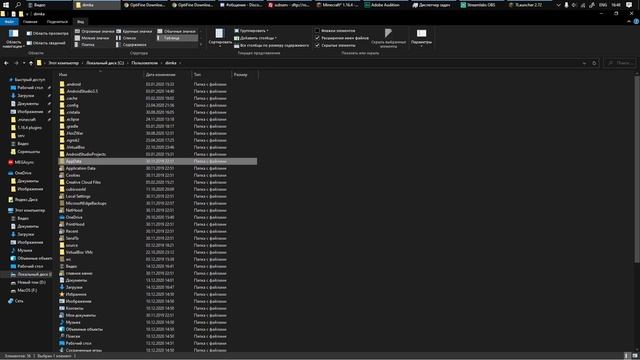Select the View (Вид) ribbon tab
Viewport: 640px width, 360px height.
pyautogui.click(x=80, y=22)
